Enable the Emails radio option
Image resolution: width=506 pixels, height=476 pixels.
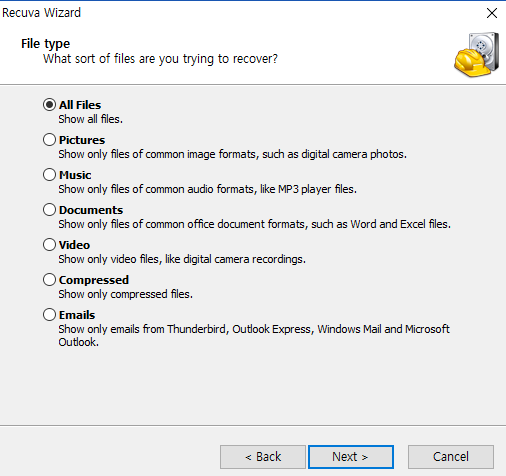tap(49, 315)
